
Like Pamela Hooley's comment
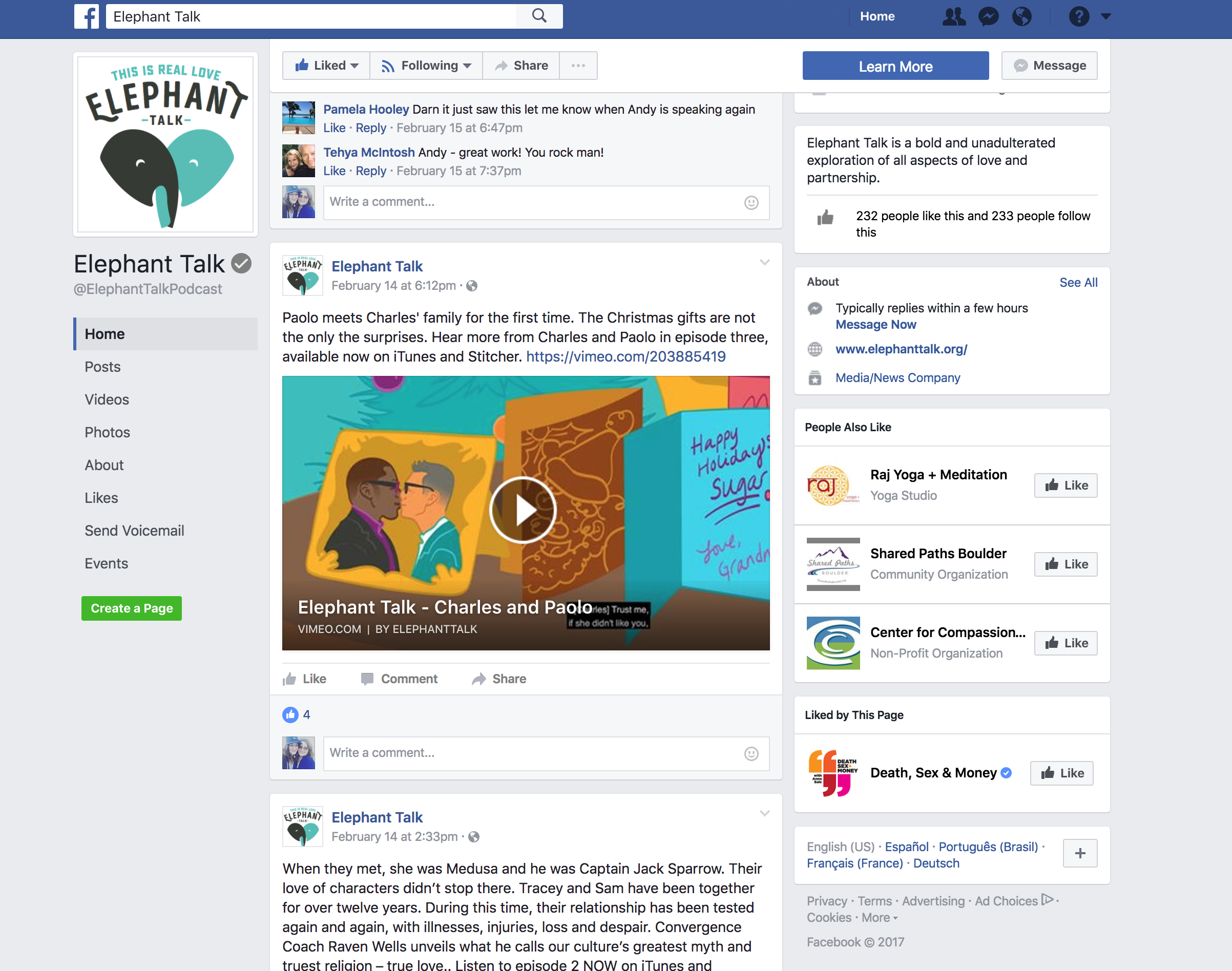pos(335,128)
